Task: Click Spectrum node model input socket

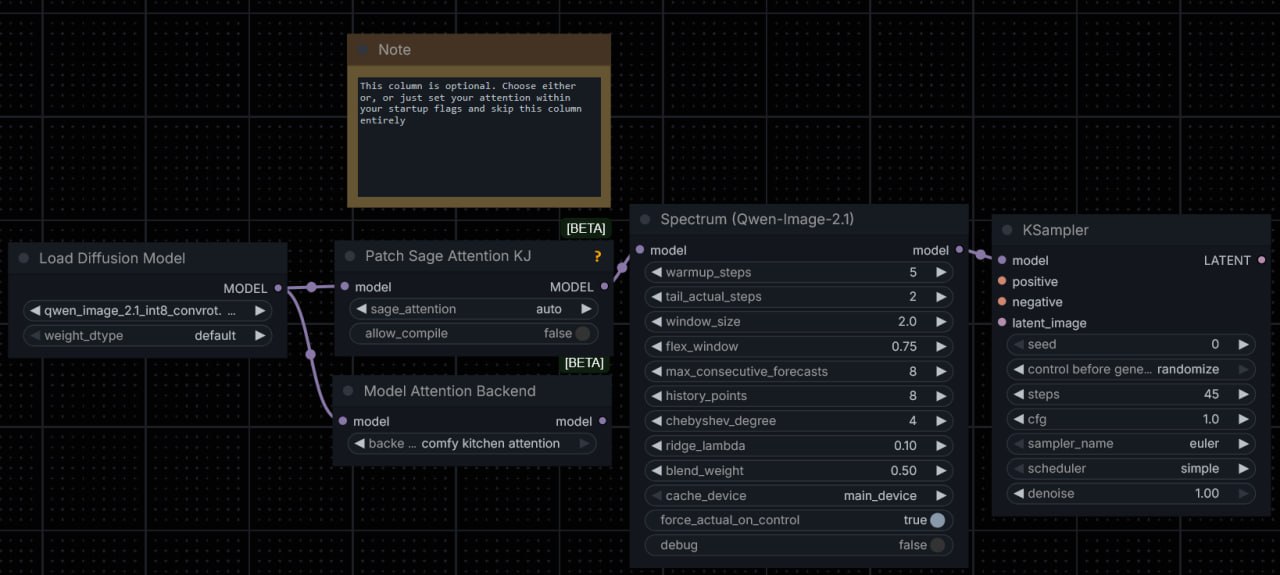Action: (x=639, y=250)
